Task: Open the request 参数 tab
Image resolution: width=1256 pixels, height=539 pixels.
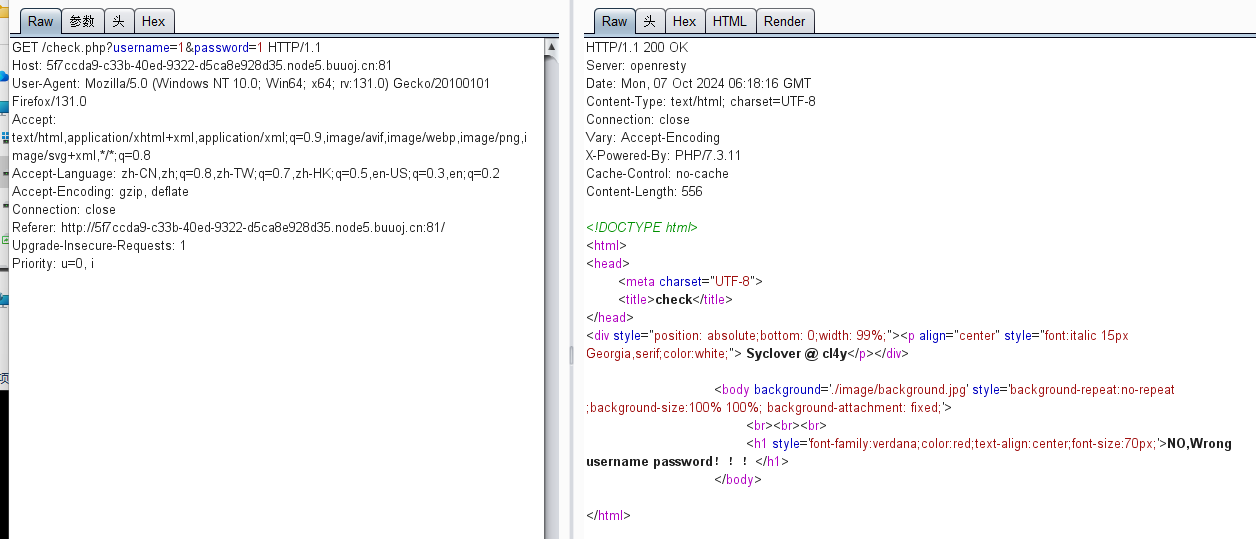Action: pyautogui.click(x=82, y=21)
